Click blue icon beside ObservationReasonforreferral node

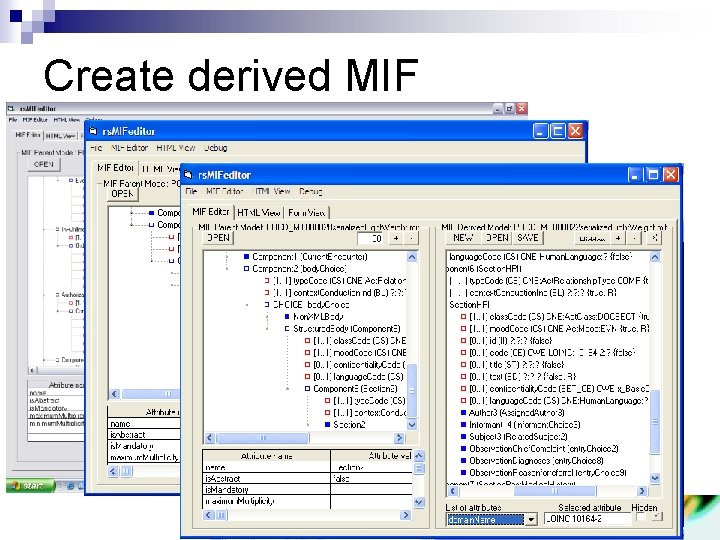point(463,472)
